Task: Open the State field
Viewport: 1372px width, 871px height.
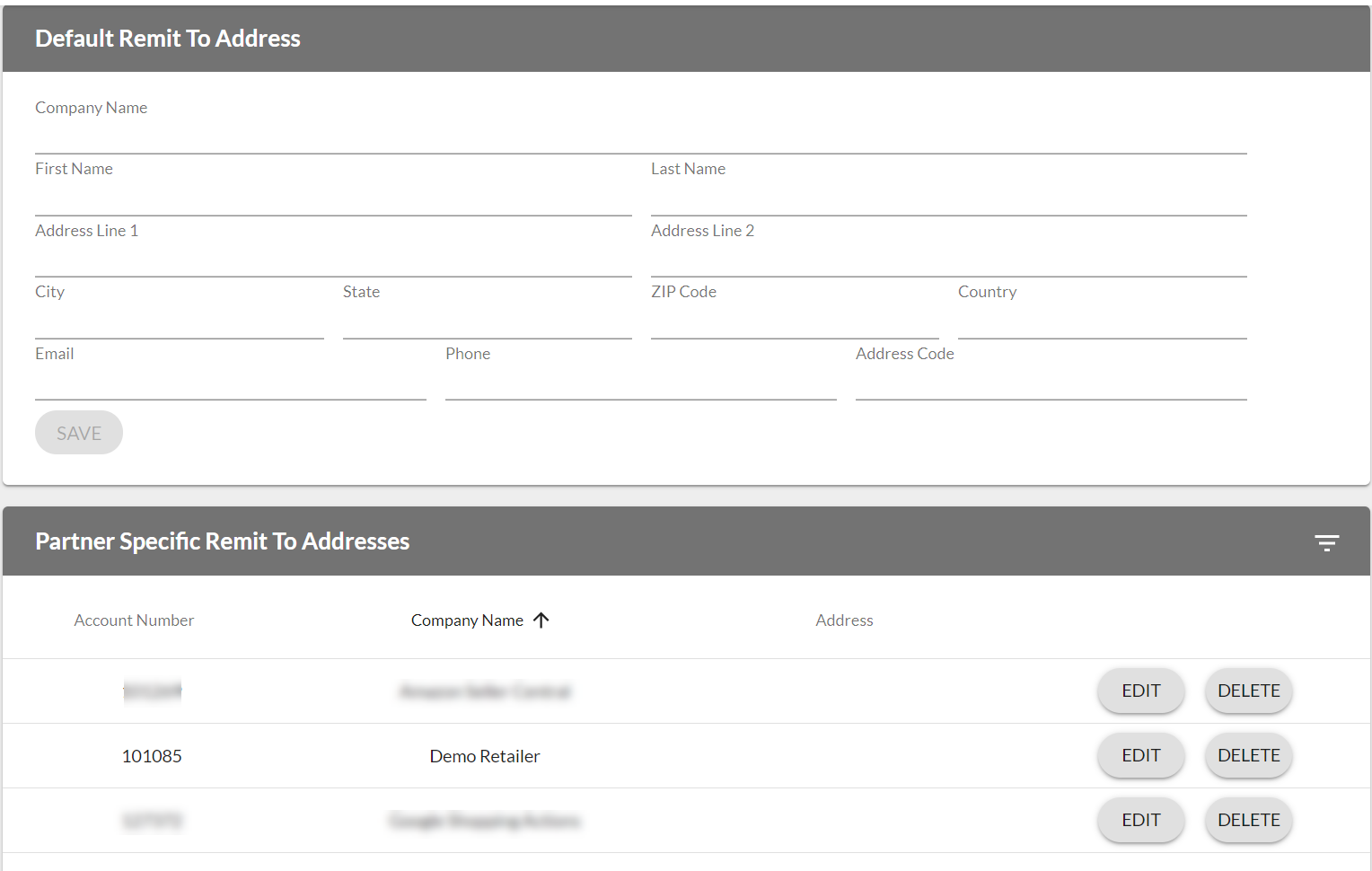Action: (487, 321)
